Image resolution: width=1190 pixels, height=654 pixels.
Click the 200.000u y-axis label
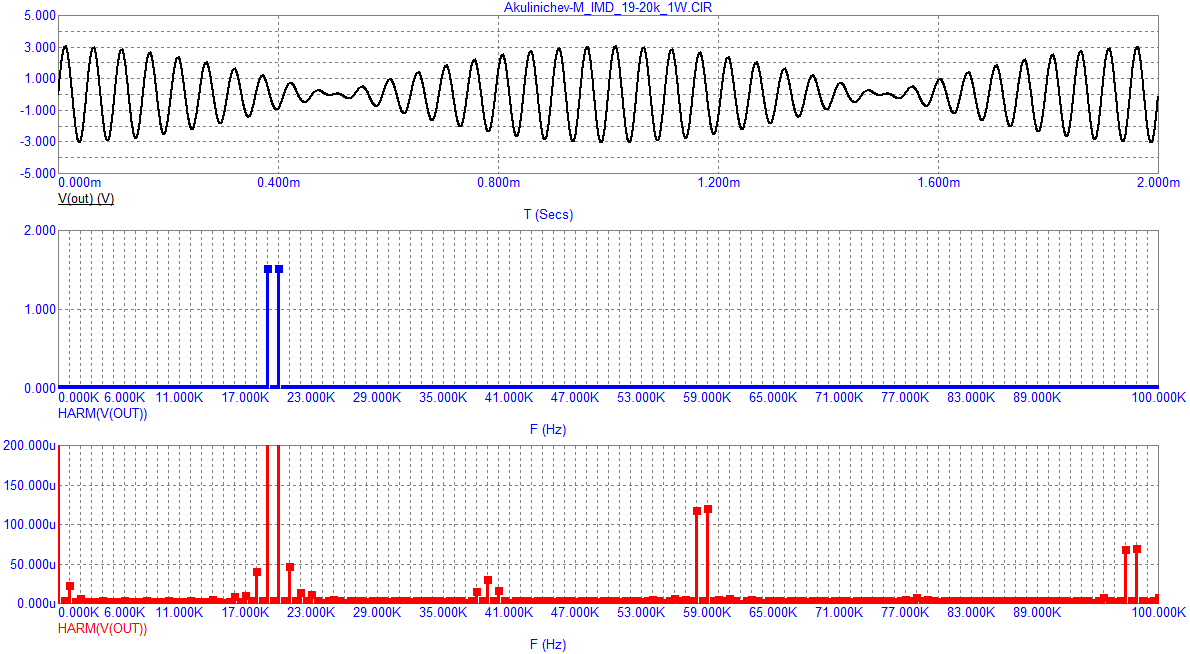30,445
